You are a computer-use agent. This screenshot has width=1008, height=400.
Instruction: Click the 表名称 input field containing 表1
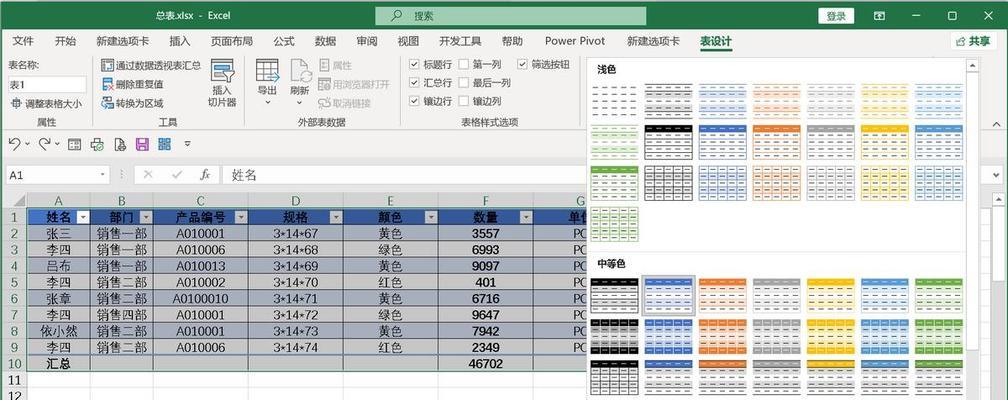tap(47, 84)
